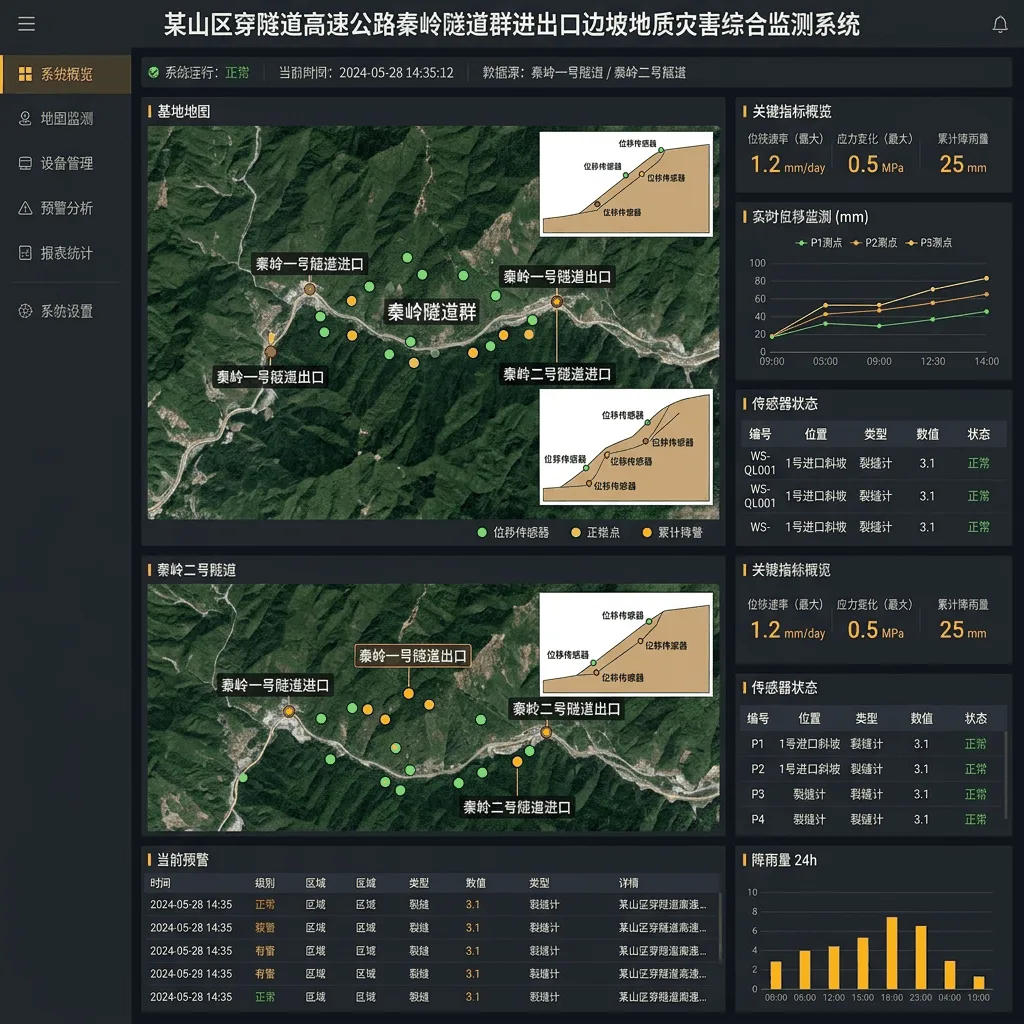This screenshot has height=1024, width=1024.
Task: Click 秦岭一号隧道进口 marker on second map
Action: tap(289, 711)
